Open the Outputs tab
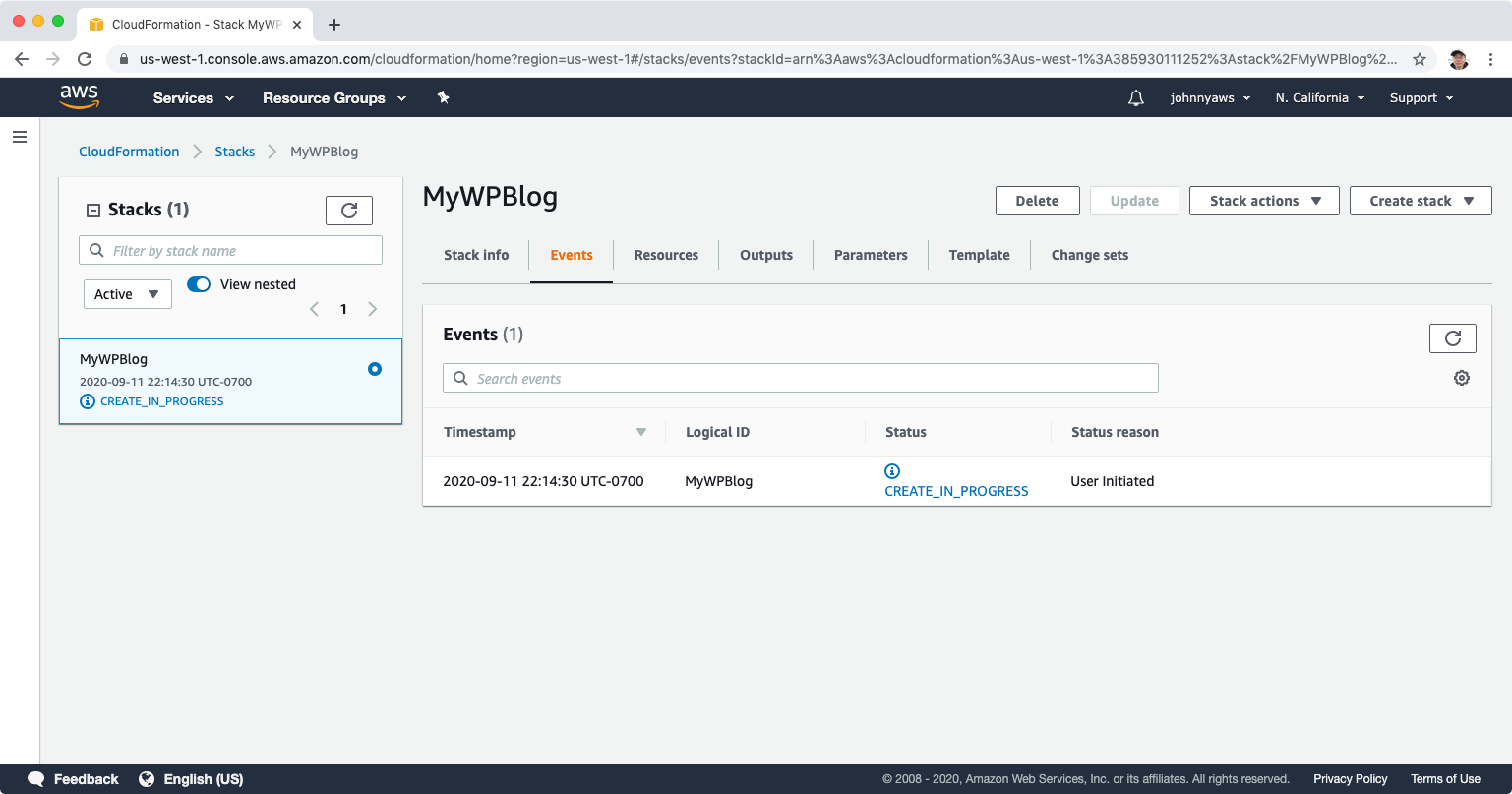 (766, 255)
